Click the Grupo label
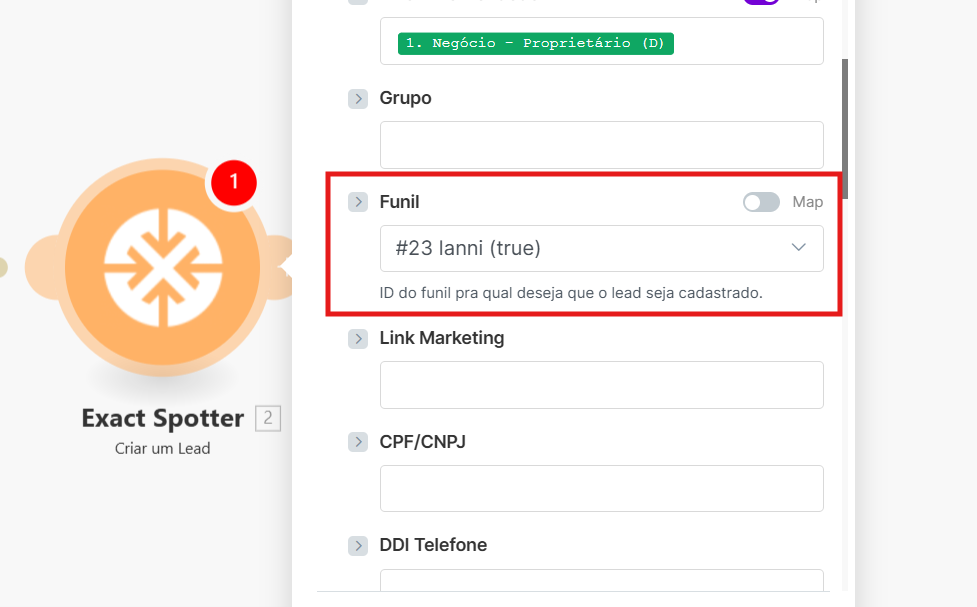This screenshot has height=607, width=977. (x=405, y=98)
